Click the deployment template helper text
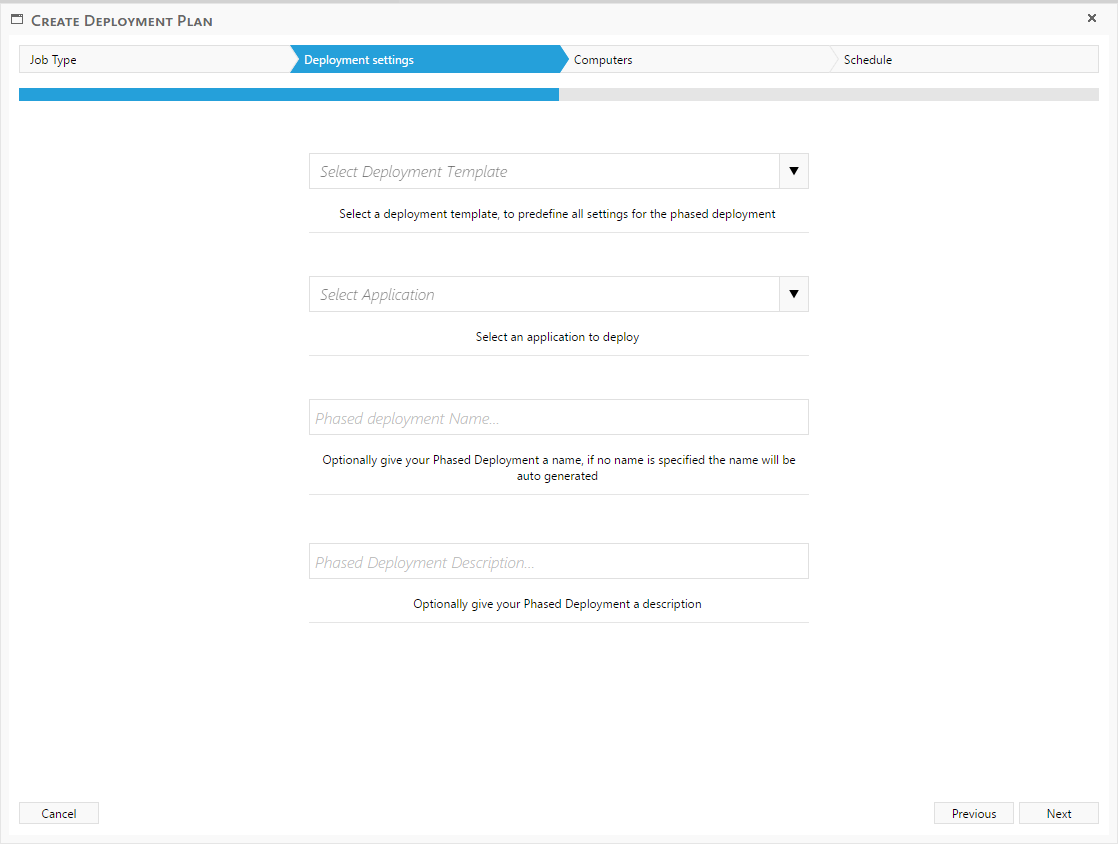Image resolution: width=1118 pixels, height=844 pixels. pyautogui.click(x=557, y=214)
